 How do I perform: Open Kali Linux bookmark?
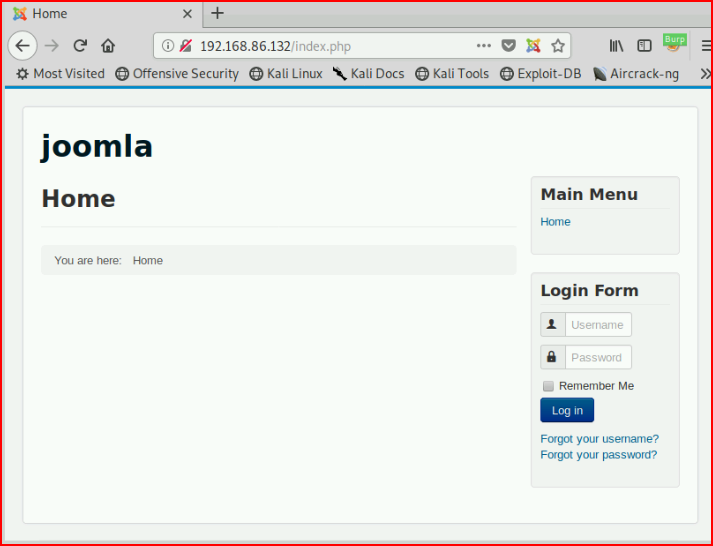(286, 74)
